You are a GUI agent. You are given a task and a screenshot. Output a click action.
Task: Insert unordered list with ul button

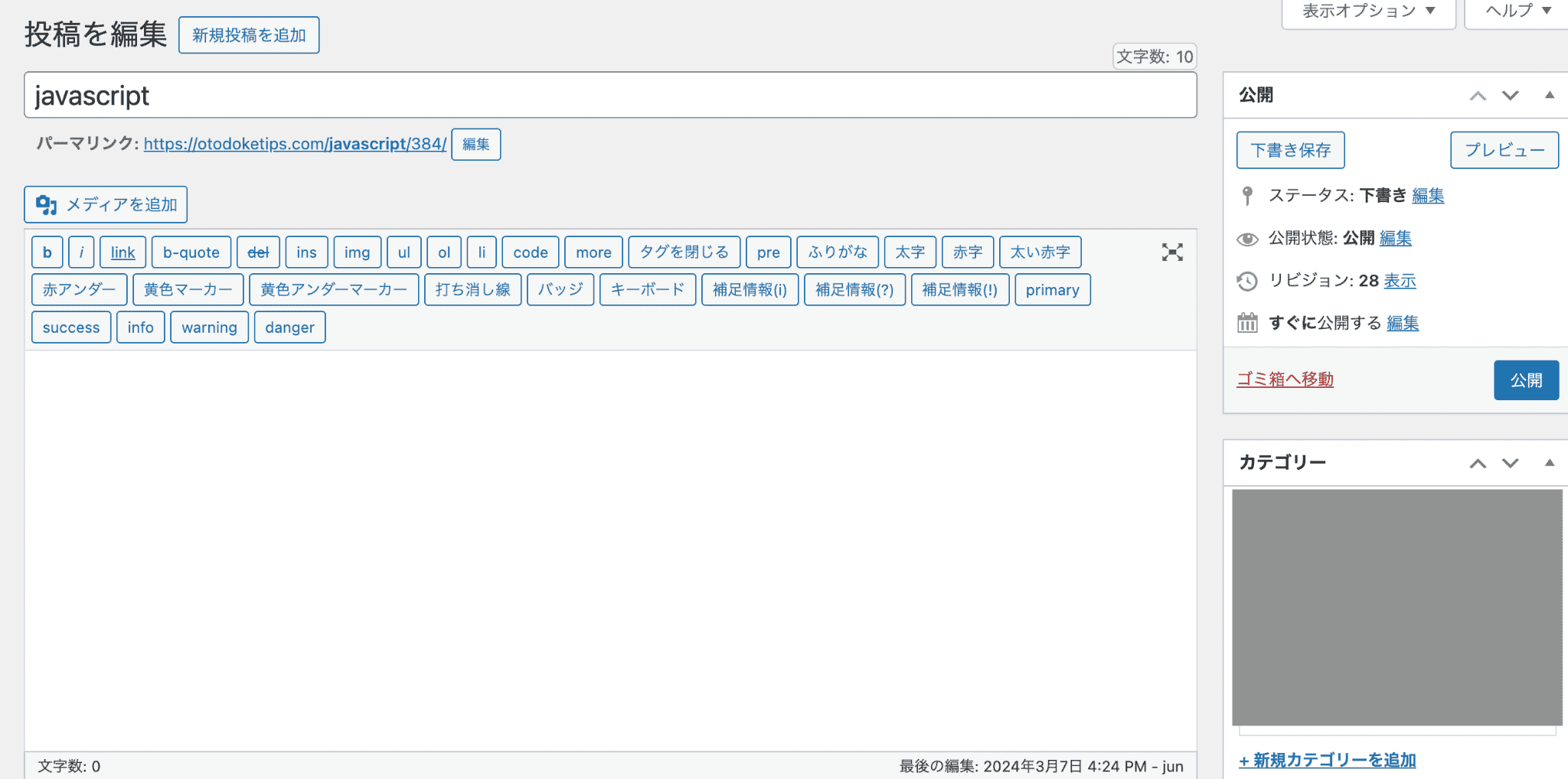[x=404, y=253]
